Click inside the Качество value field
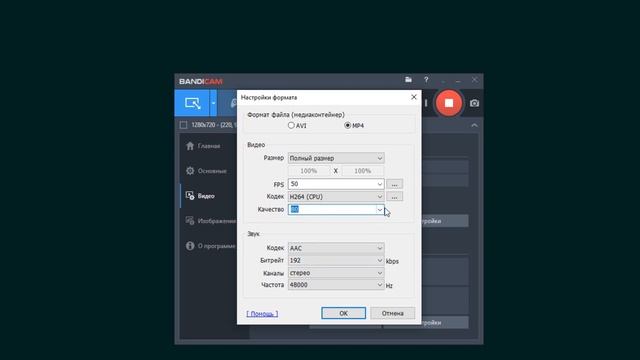This screenshot has height=360, width=640. coord(332,209)
